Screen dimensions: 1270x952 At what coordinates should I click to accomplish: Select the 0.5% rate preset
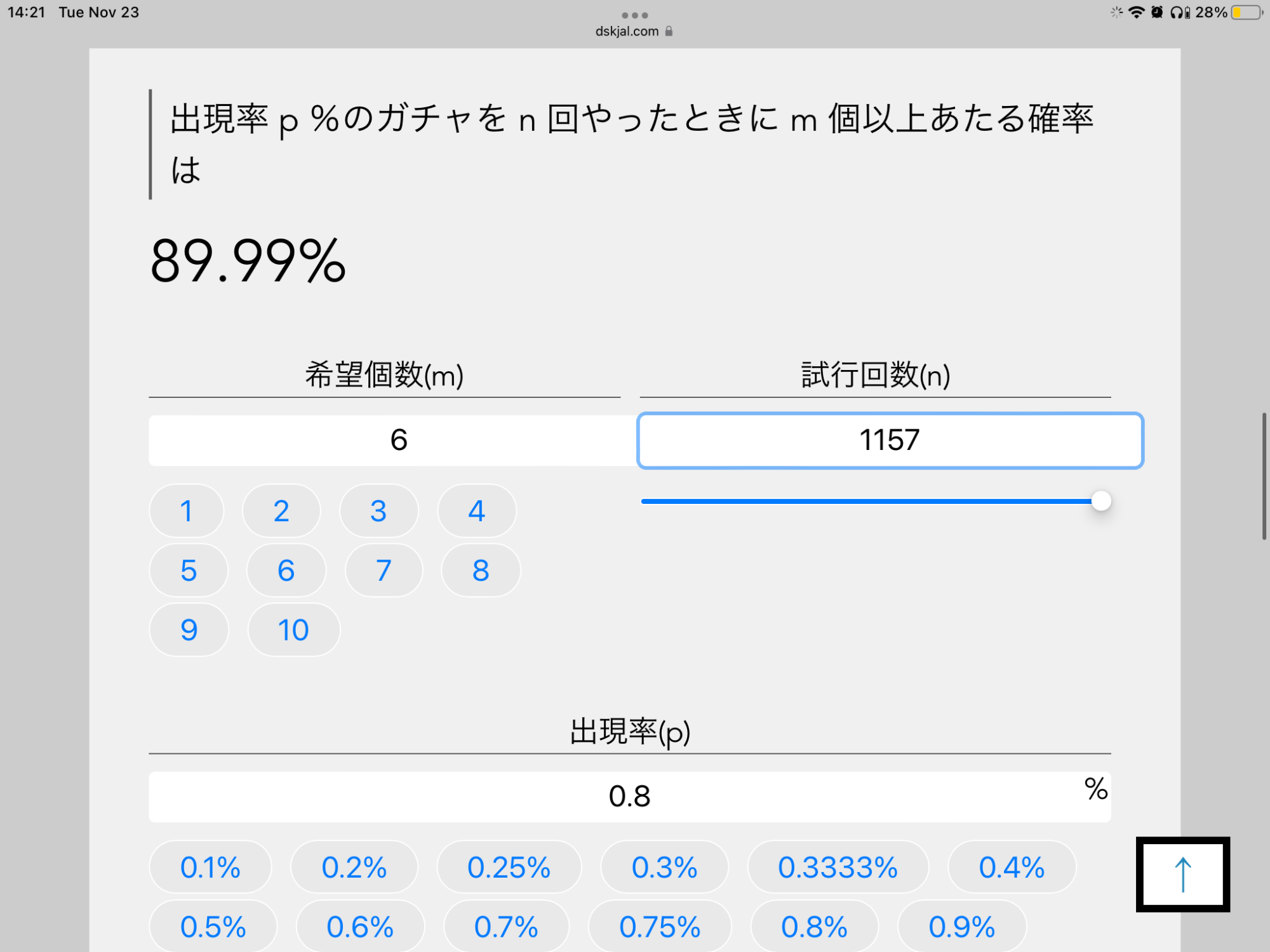(213, 927)
